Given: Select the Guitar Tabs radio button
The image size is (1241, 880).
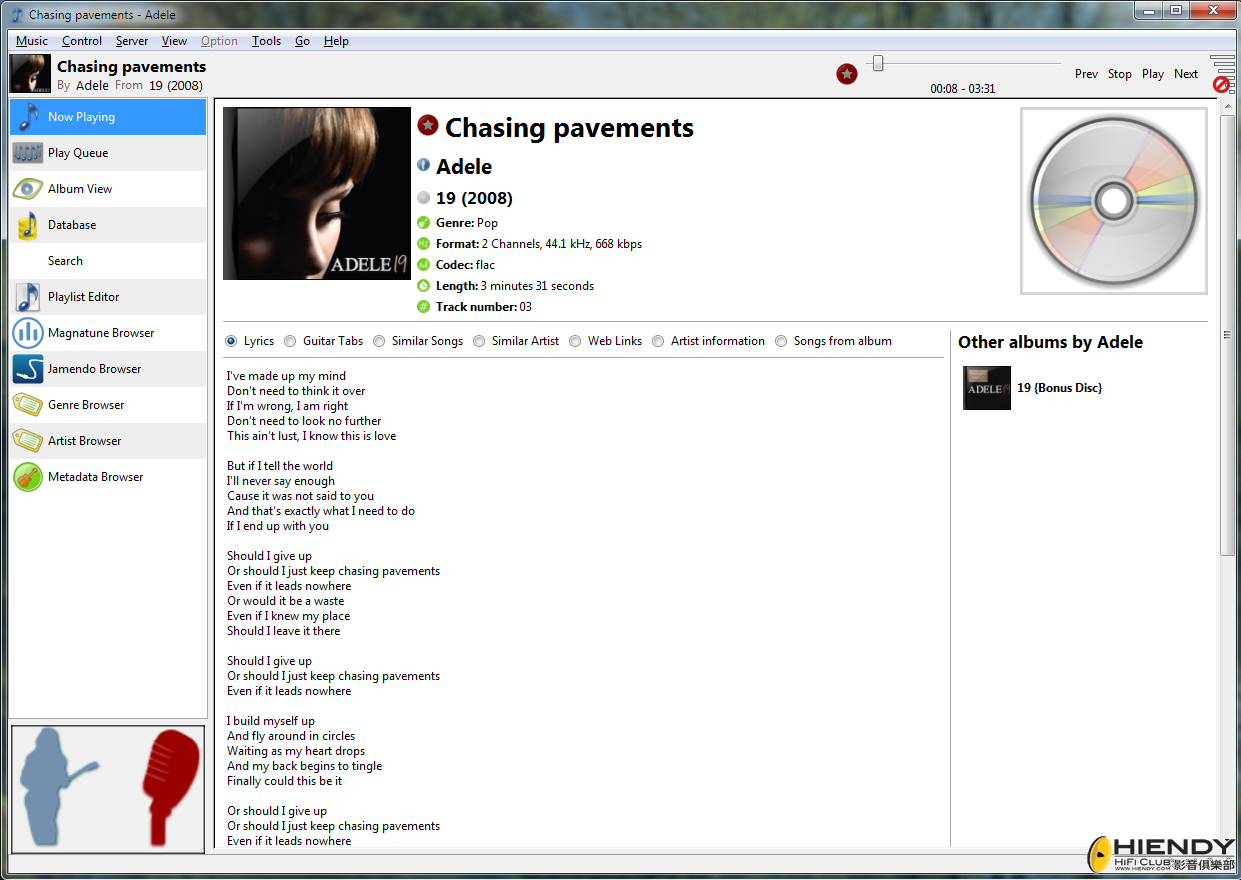Looking at the screenshot, I should pyautogui.click(x=291, y=341).
